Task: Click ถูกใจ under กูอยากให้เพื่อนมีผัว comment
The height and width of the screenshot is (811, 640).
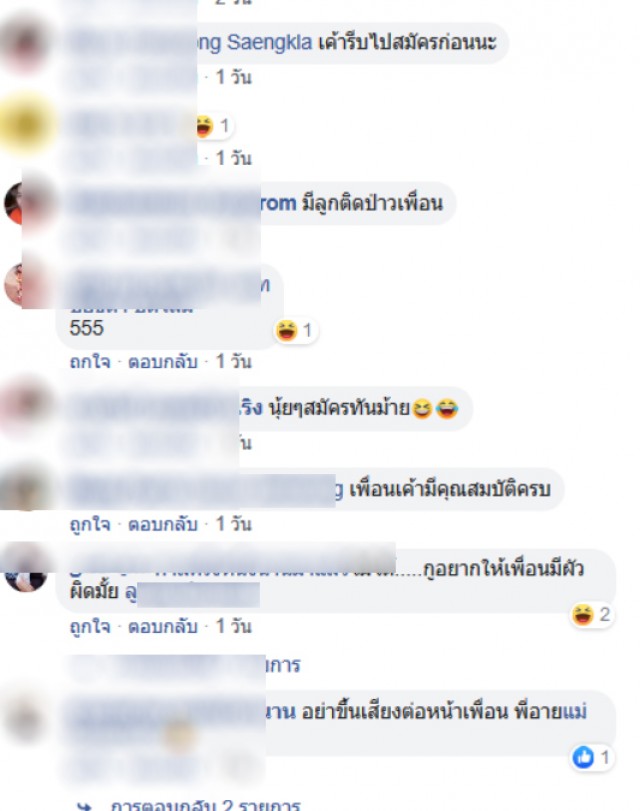Action: click(90, 626)
